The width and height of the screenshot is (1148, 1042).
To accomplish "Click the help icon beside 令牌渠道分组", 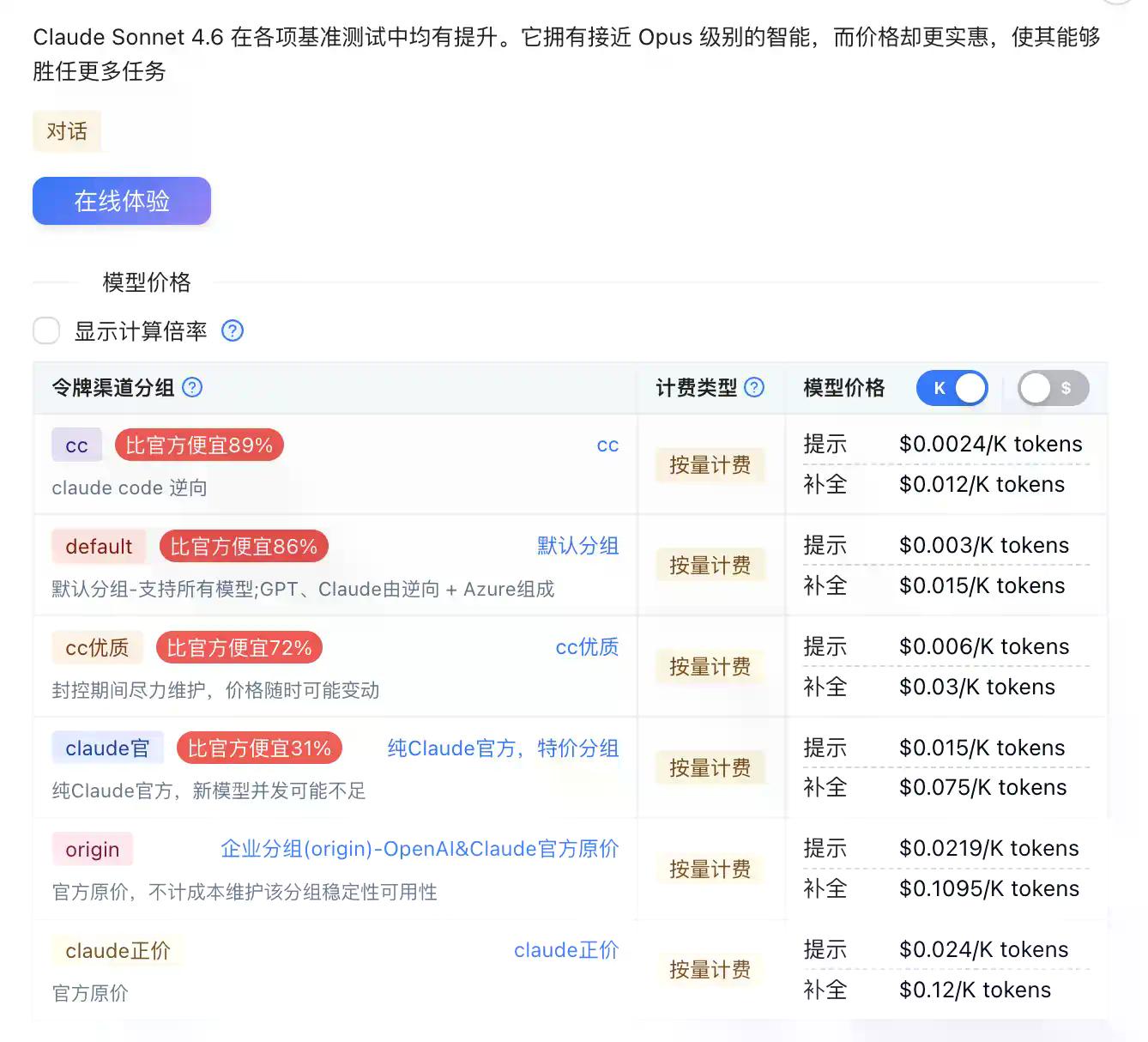I will pos(192,388).
